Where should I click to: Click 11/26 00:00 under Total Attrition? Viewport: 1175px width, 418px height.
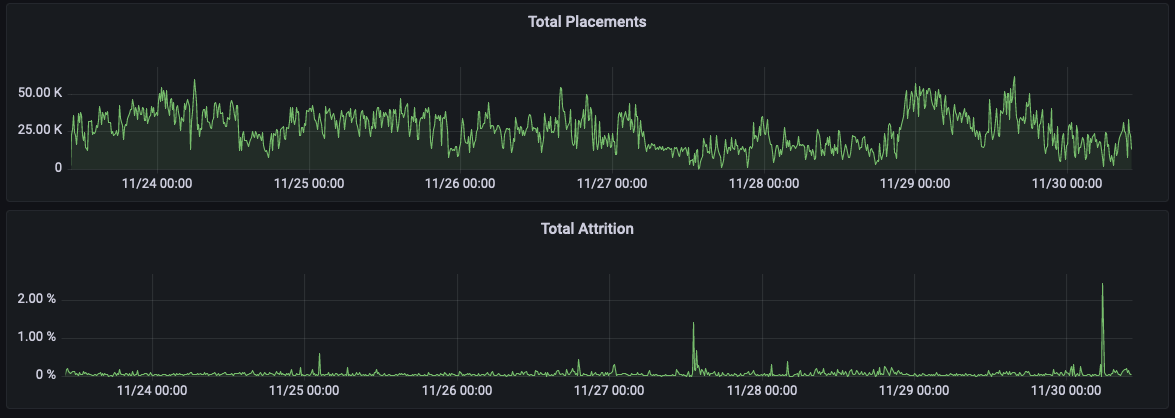457,390
